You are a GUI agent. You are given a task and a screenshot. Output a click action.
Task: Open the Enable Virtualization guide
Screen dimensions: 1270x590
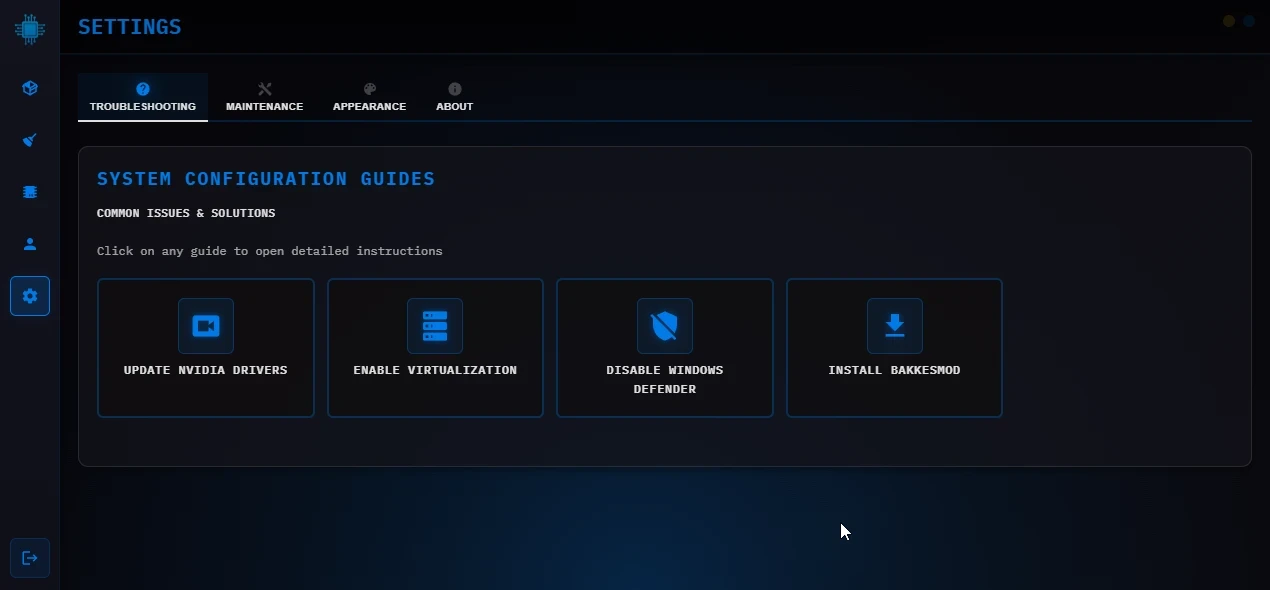[435, 348]
